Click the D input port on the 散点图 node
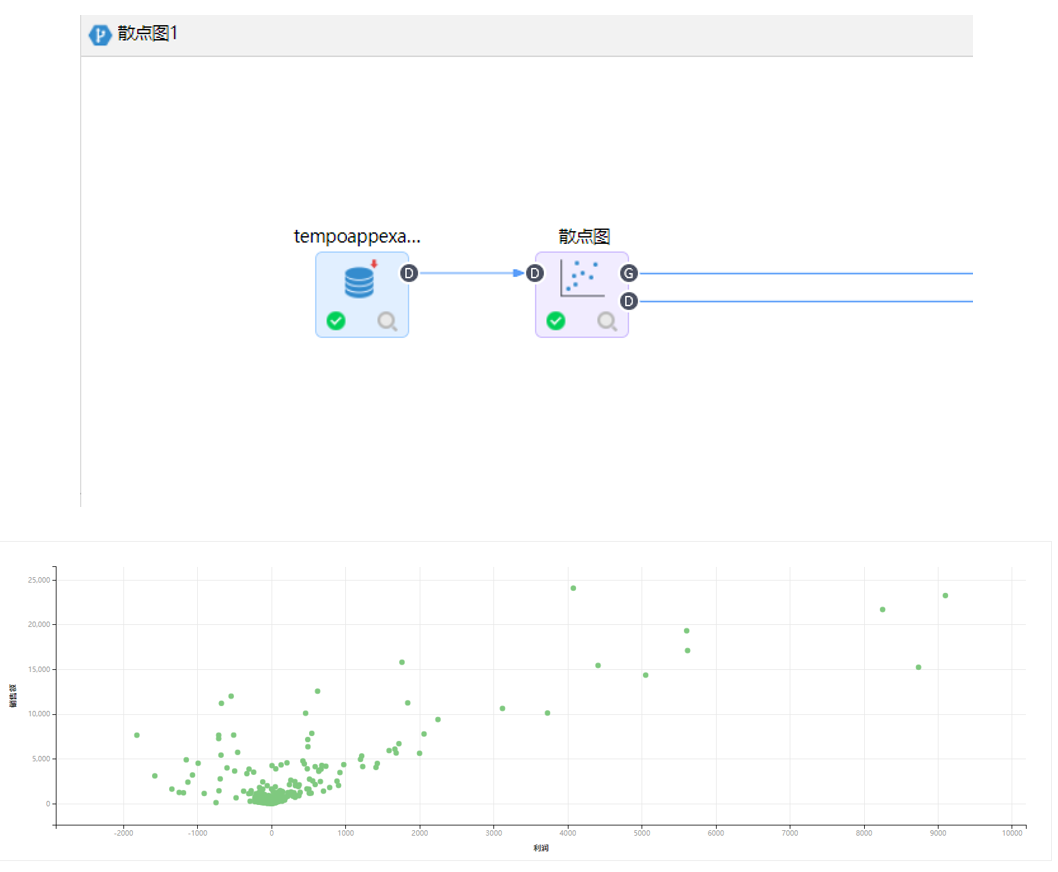The height and width of the screenshot is (872, 1058). point(534,273)
